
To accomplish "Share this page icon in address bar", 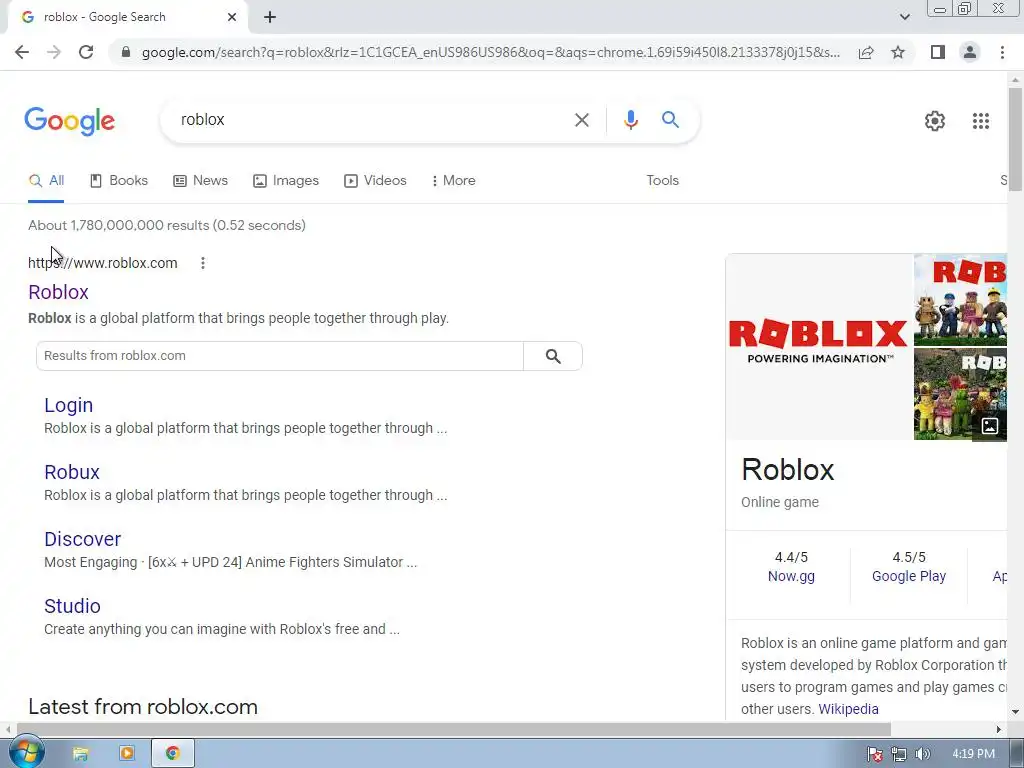I will [x=866, y=52].
